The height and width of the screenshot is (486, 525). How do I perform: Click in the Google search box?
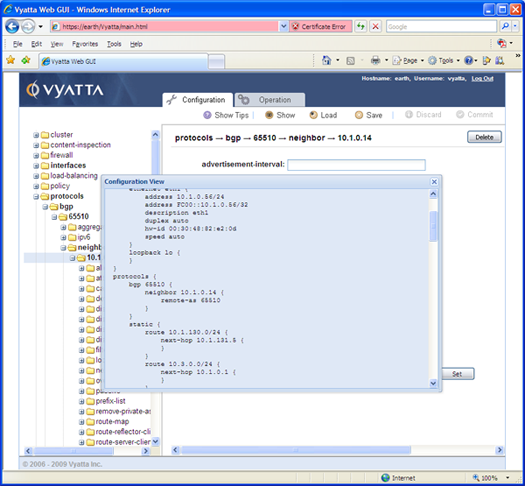[441, 26]
